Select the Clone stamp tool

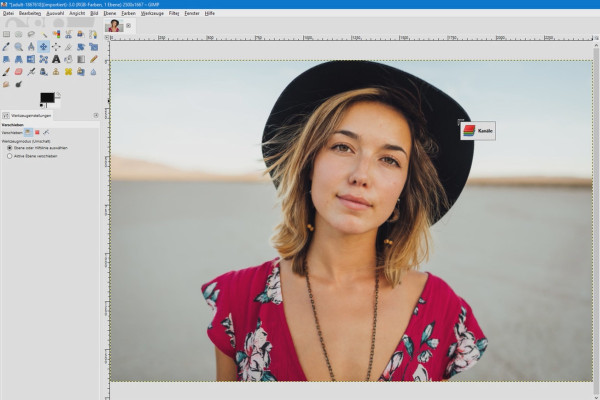point(56,72)
